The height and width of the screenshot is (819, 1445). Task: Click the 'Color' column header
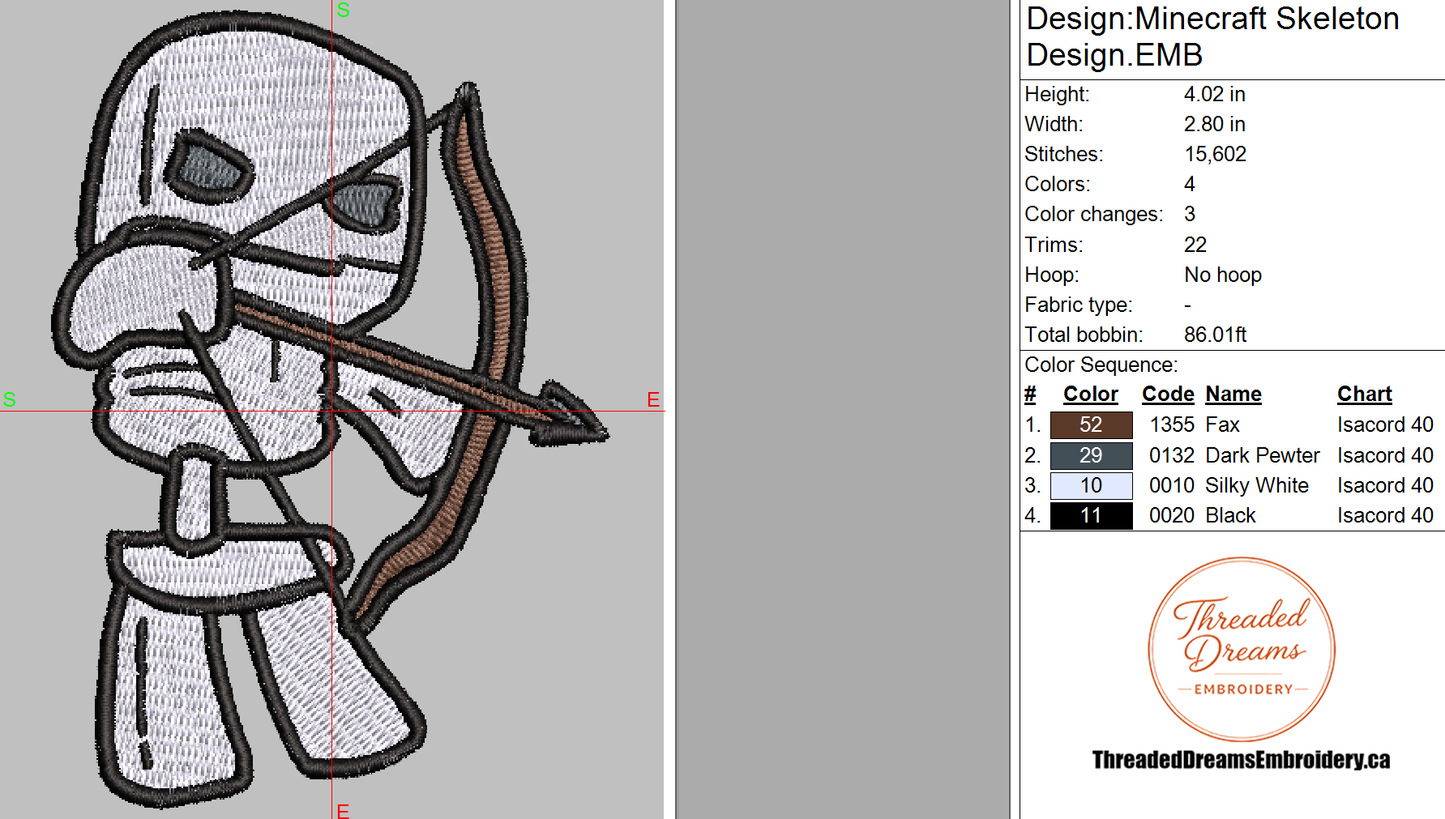(x=1091, y=394)
